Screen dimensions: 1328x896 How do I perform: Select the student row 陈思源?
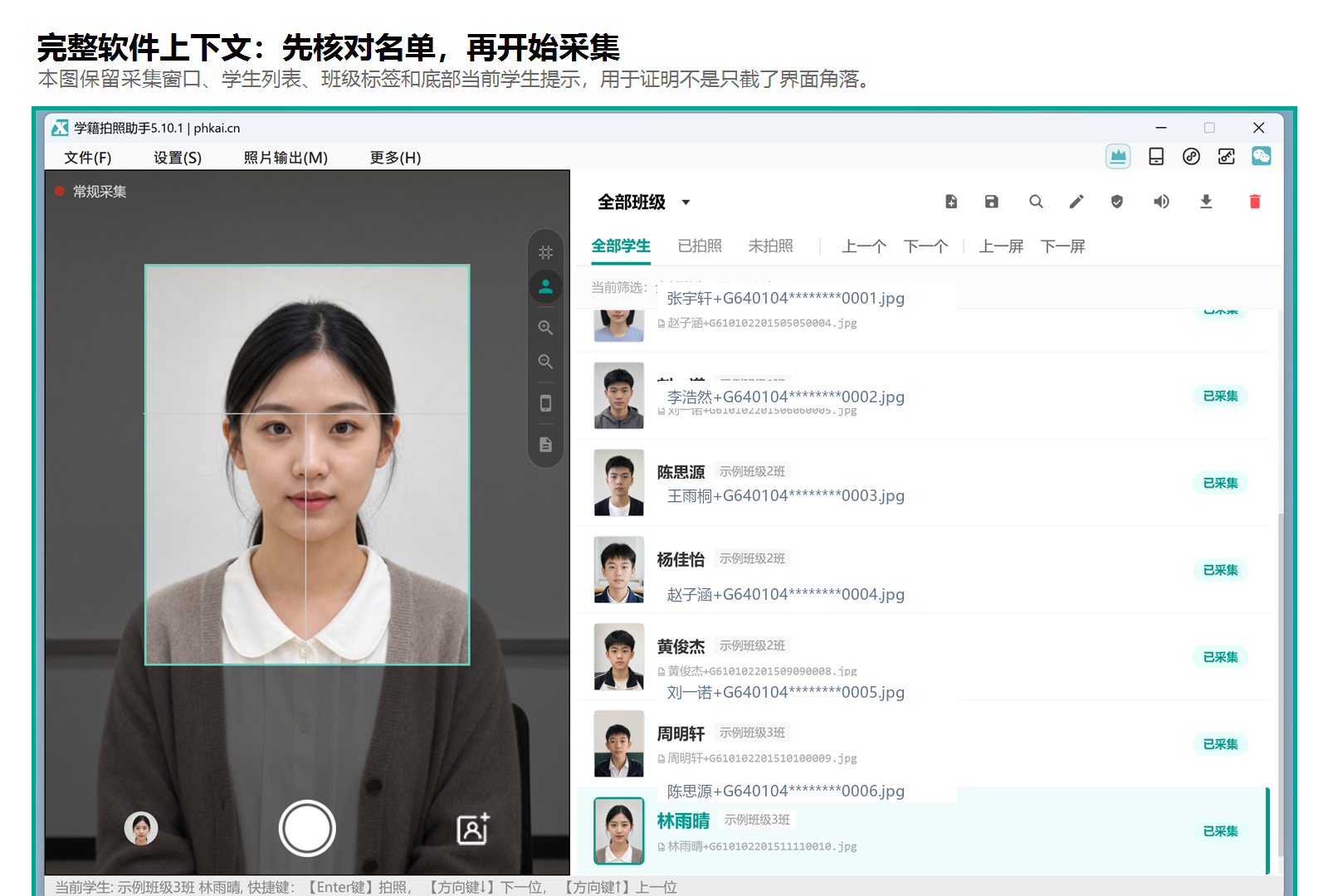923,483
